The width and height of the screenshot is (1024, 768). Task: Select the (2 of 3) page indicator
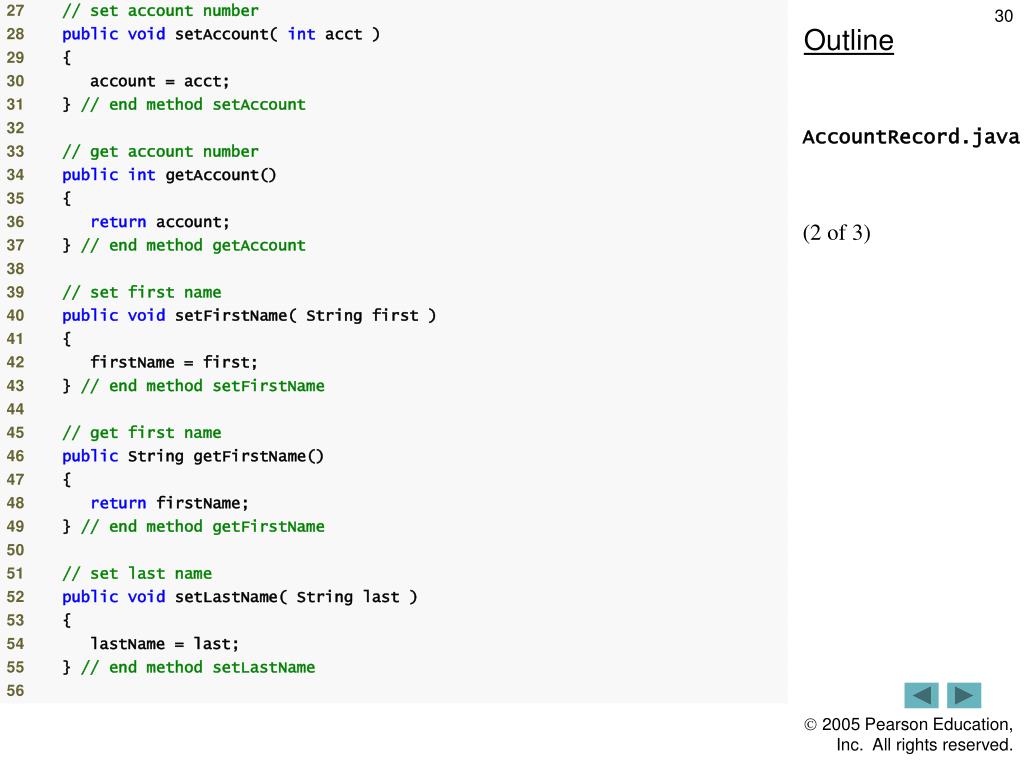pos(837,232)
